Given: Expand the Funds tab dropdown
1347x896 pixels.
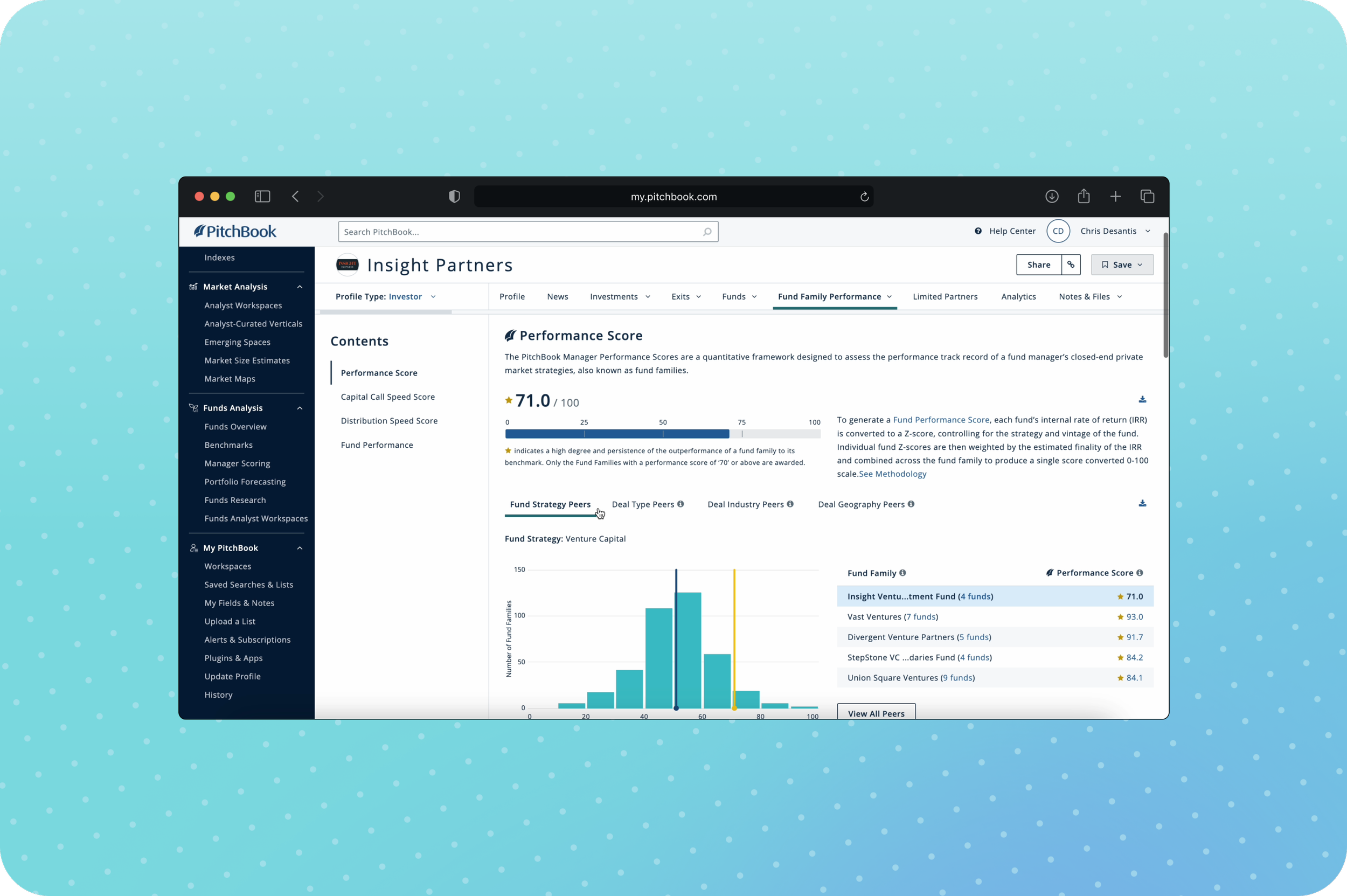Looking at the screenshot, I should click(754, 296).
